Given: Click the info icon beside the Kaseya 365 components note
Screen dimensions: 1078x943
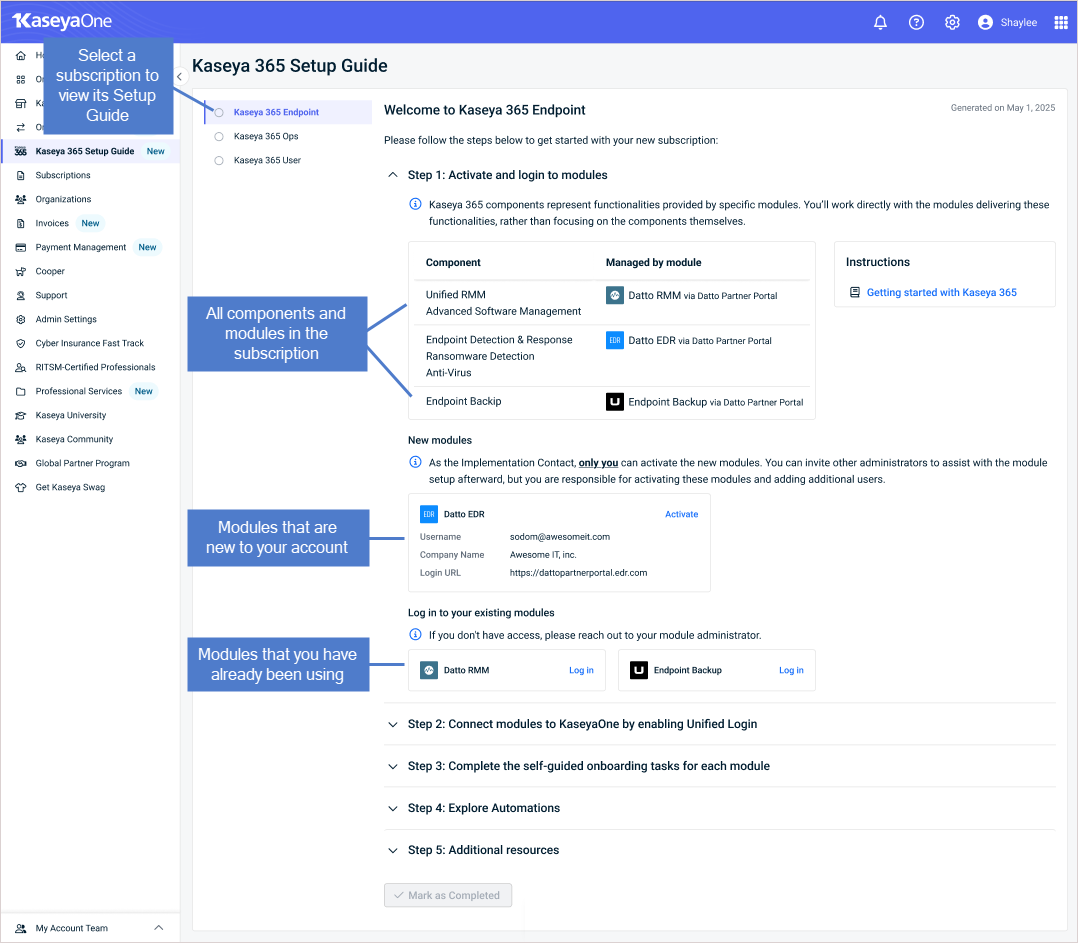Looking at the screenshot, I should 415,204.
